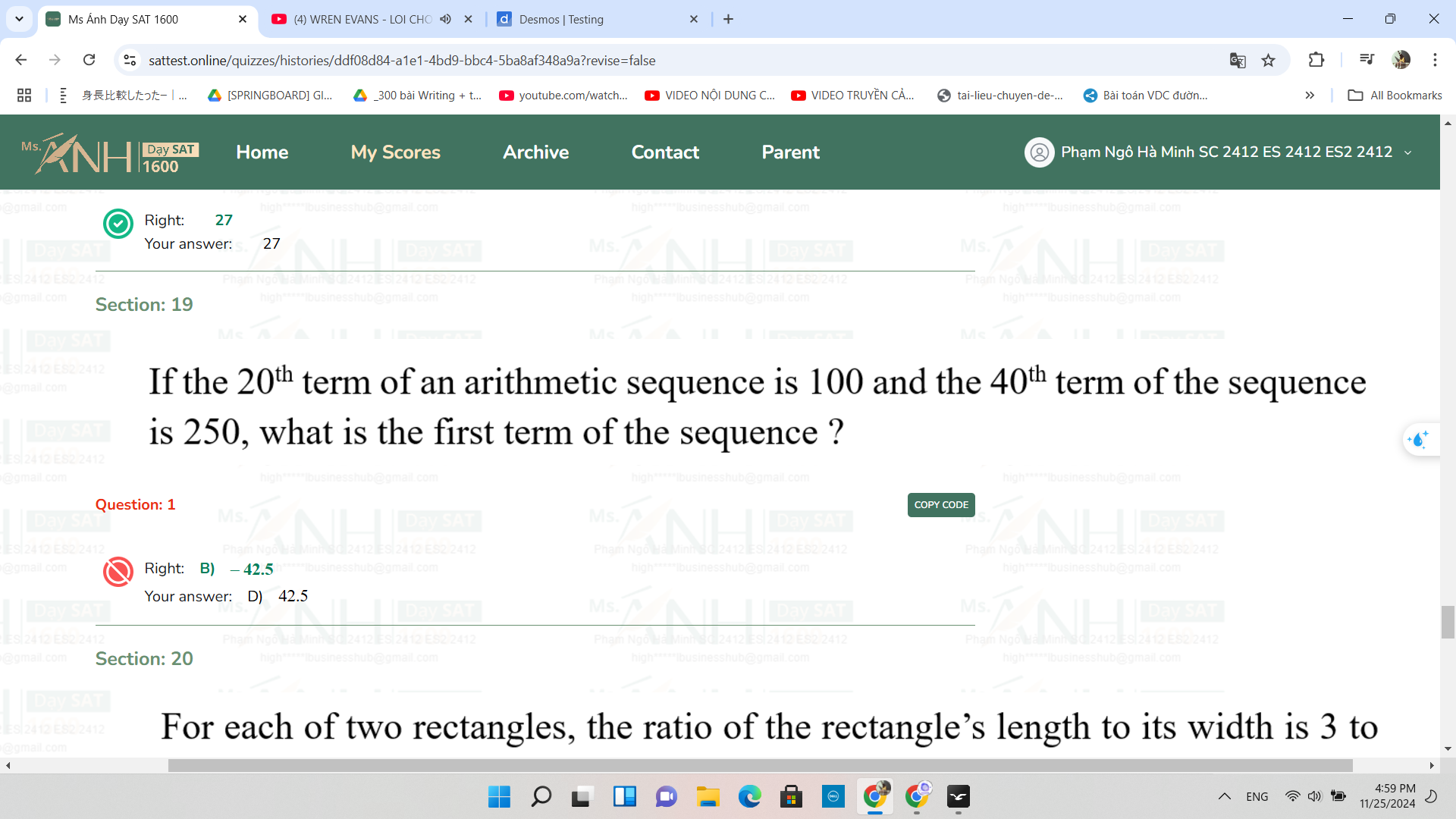
Task: Open the tai-lieu-chuyen-de bookmark
Action: pyautogui.click(x=1000, y=95)
